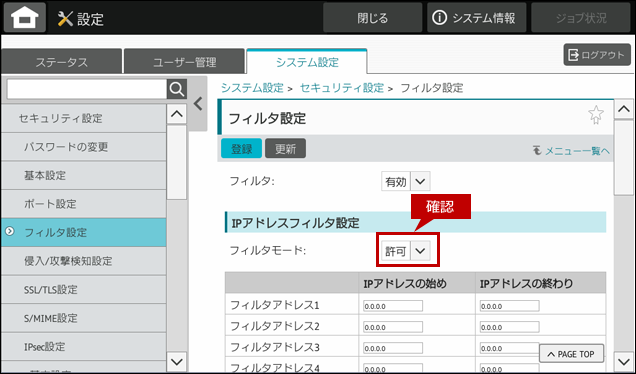Viewport: 636px width, 374px height.
Task: Click the main page scroll down arrow
Action: [x=624, y=361]
